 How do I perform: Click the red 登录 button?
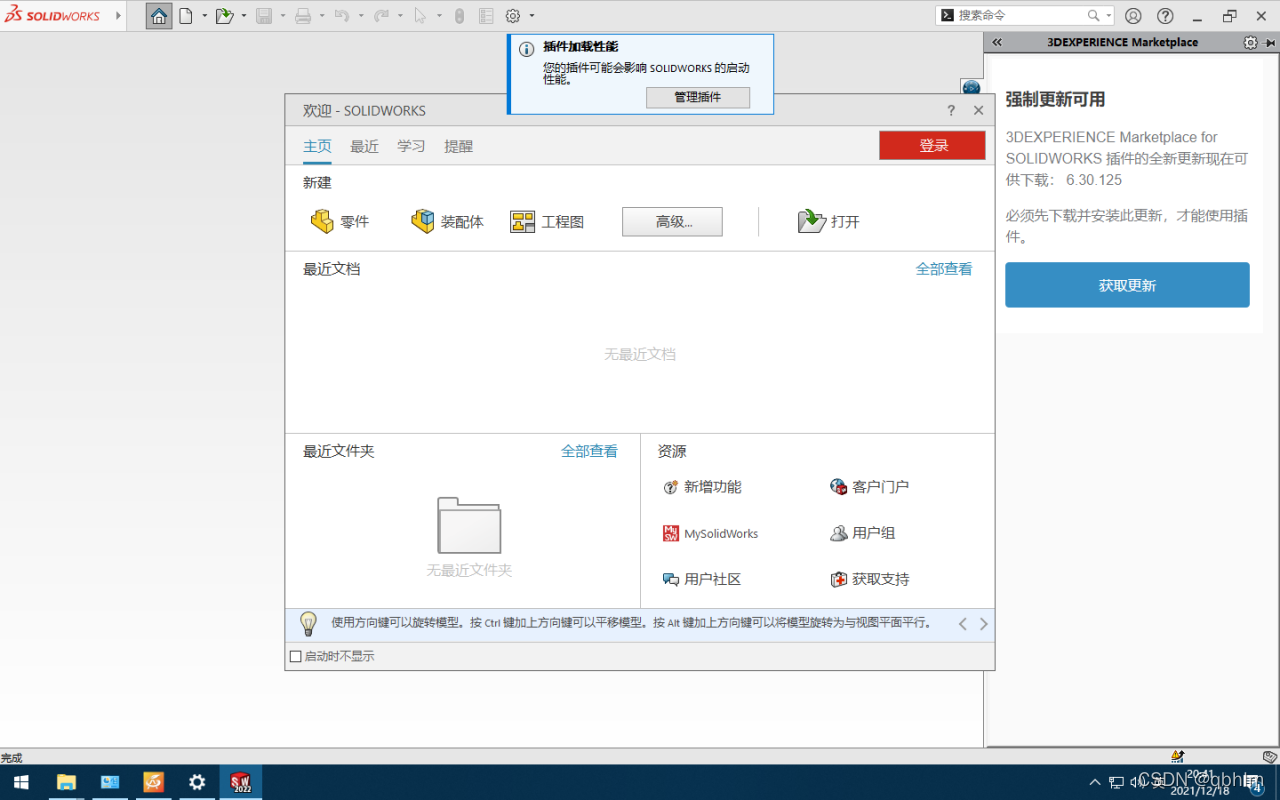tap(932, 145)
